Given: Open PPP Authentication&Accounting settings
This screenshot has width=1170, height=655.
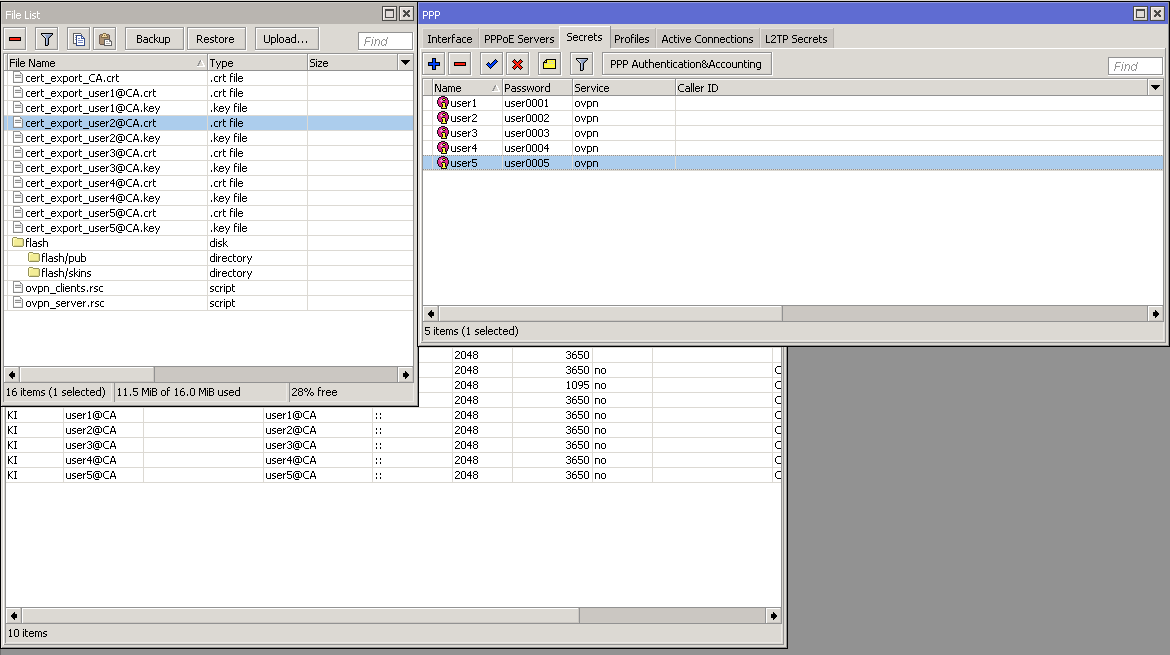Looking at the screenshot, I should click(x=686, y=63).
